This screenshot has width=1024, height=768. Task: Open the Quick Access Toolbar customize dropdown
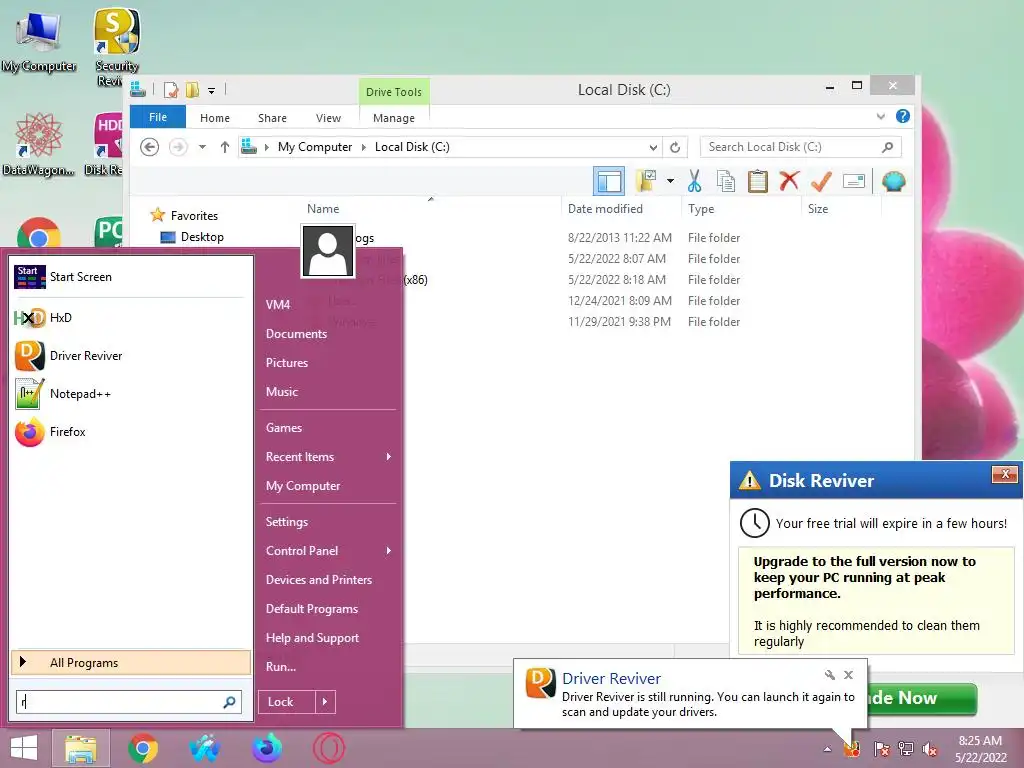coord(212,91)
